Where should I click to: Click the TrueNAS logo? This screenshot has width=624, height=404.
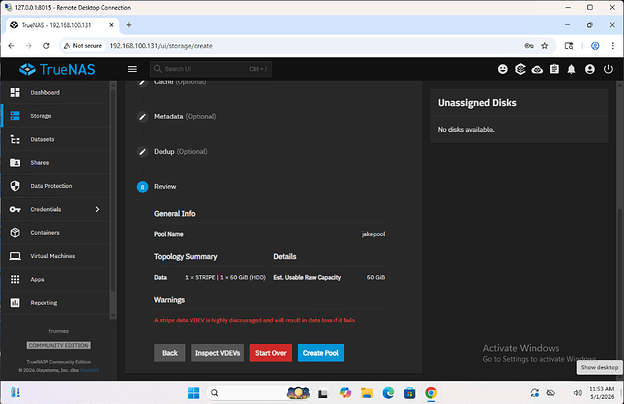[x=57, y=69]
